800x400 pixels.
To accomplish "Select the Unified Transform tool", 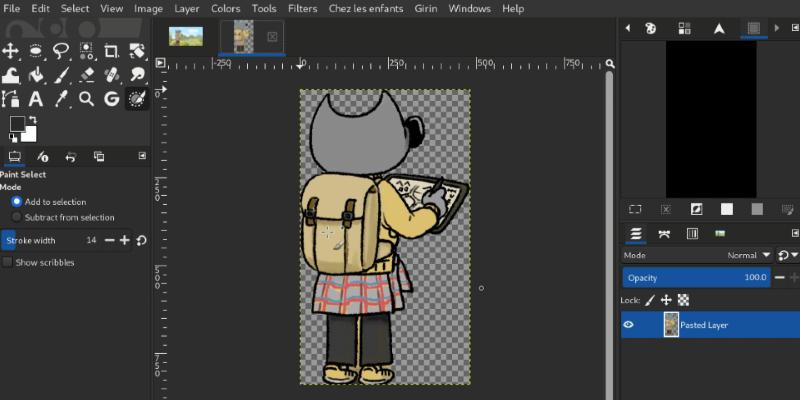I will pyautogui.click(x=137, y=51).
